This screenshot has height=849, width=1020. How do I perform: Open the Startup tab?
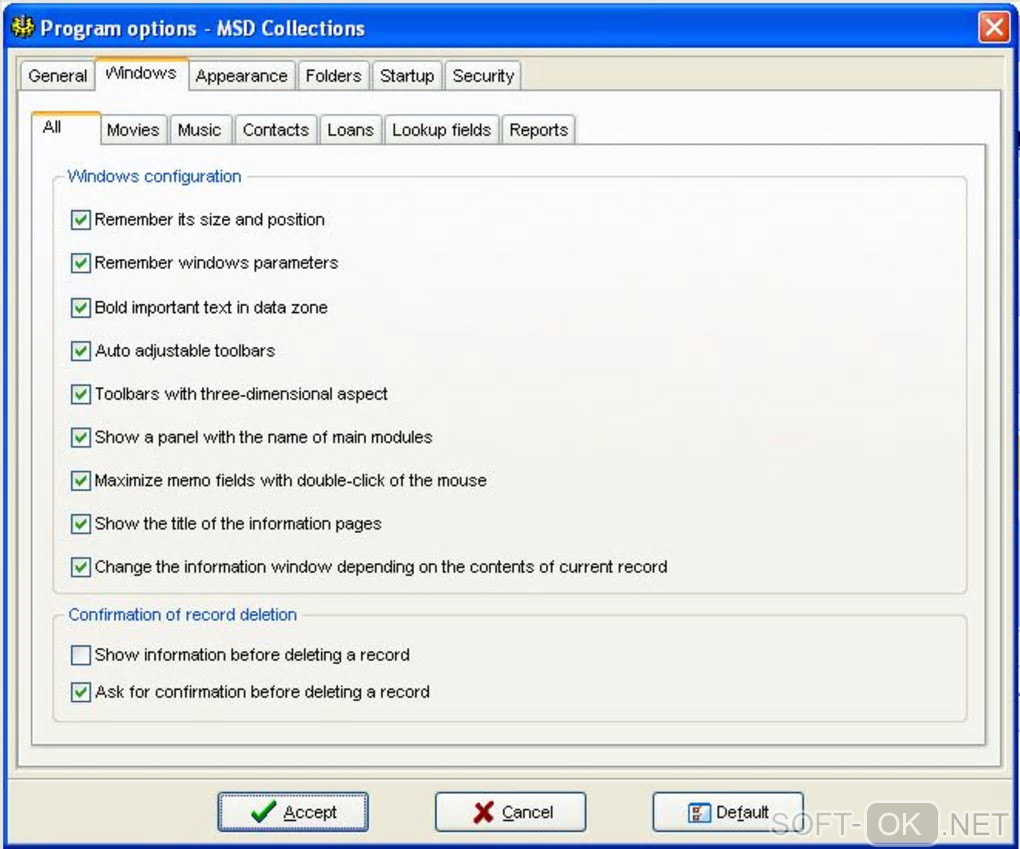[x=407, y=76]
